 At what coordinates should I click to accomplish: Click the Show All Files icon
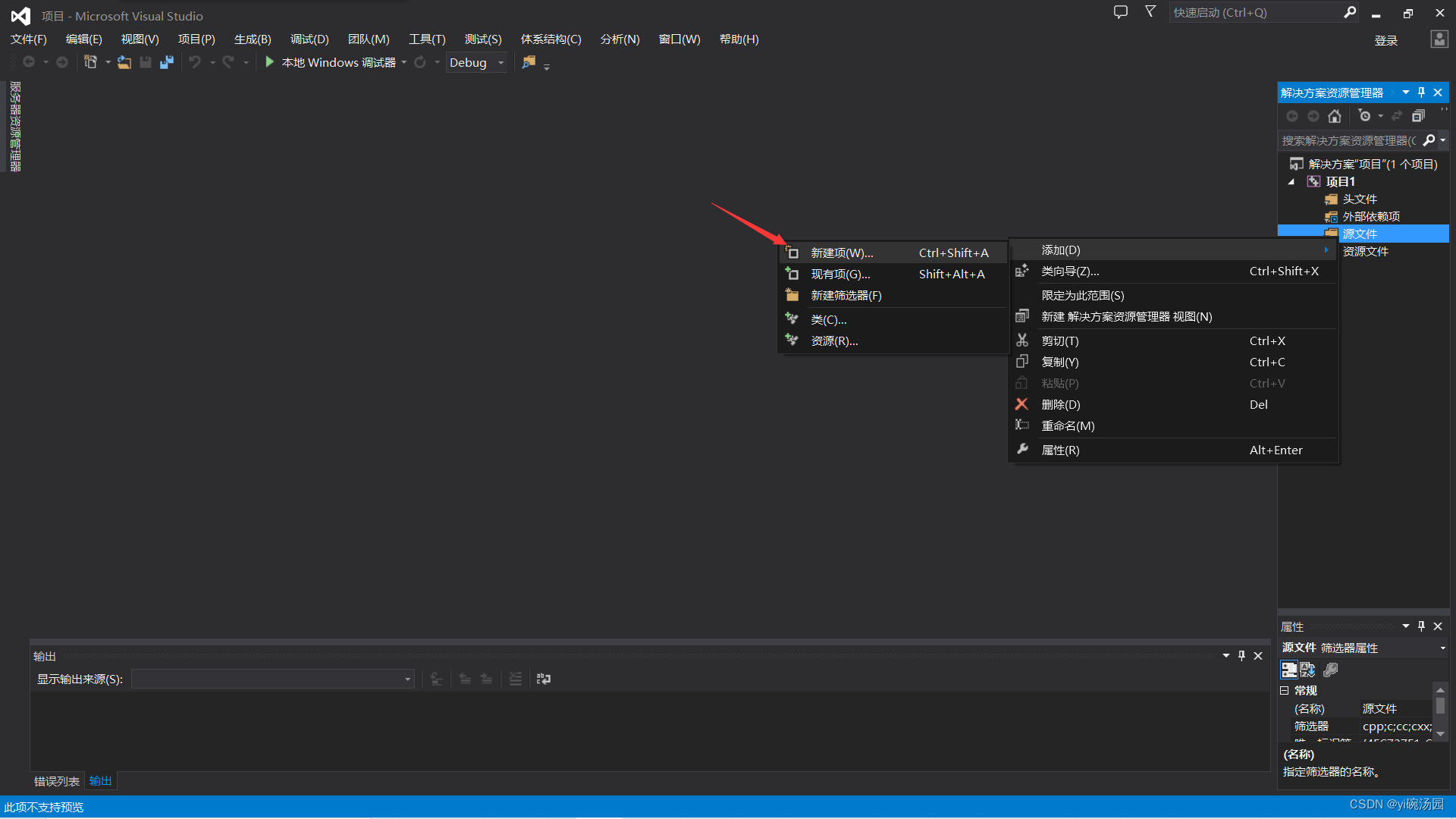tap(1420, 115)
